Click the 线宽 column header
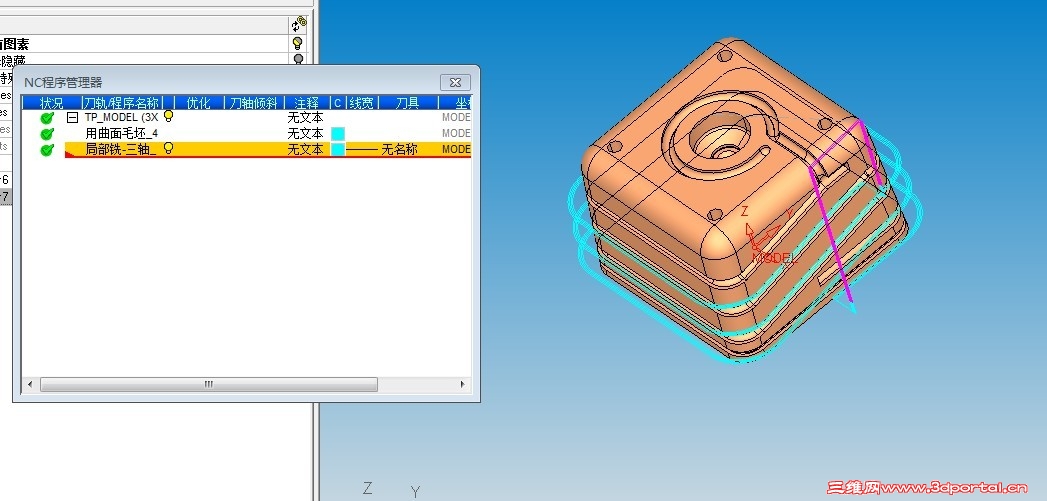The image size is (1047, 501). 361,103
